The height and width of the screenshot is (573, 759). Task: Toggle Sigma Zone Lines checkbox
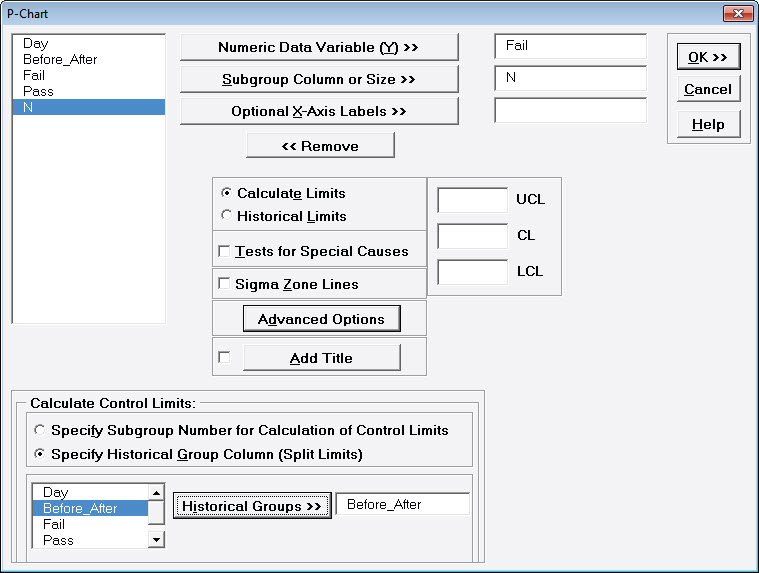(224, 284)
